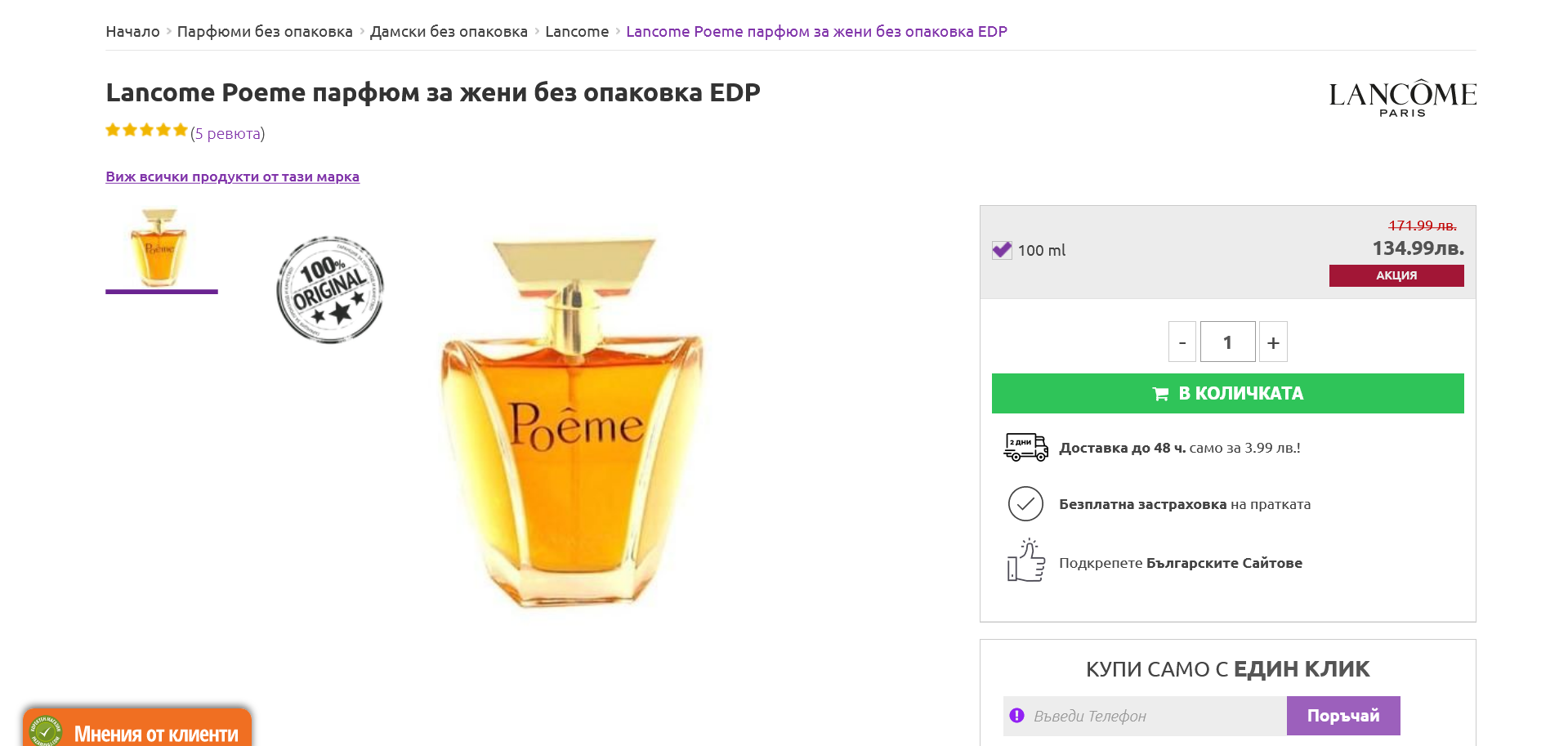Click the 100% Original stamp badge
Viewport: 1568px width, 746px height.
pyautogui.click(x=330, y=290)
